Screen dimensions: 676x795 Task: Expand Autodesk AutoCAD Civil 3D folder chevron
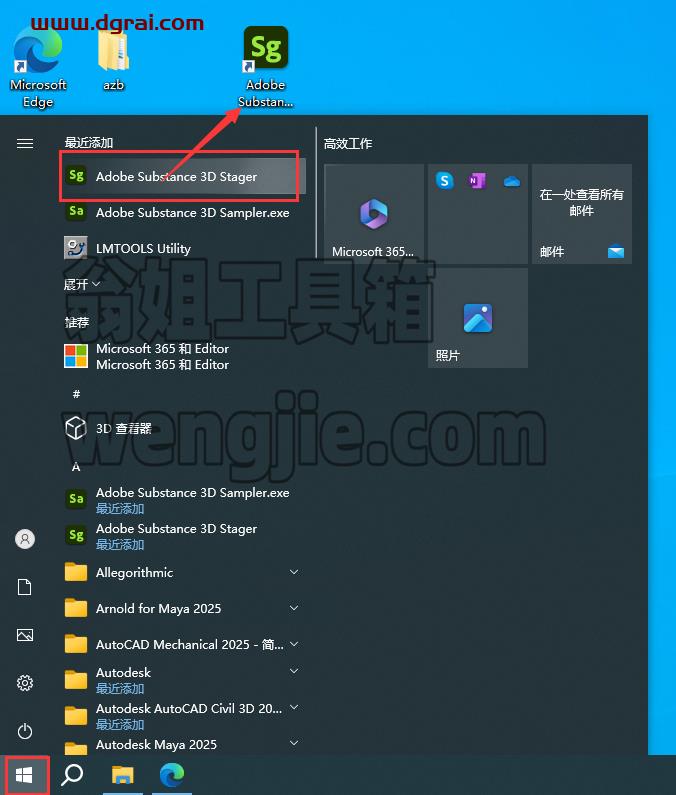click(x=294, y=707)
